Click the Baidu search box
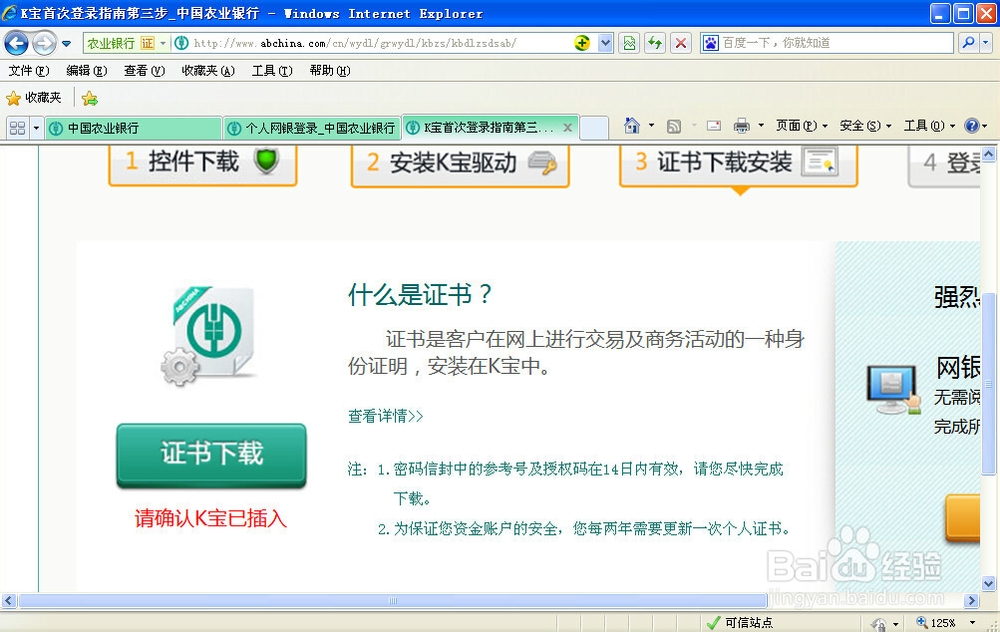This screenshot has height=632, width=1000. (835, 43)
